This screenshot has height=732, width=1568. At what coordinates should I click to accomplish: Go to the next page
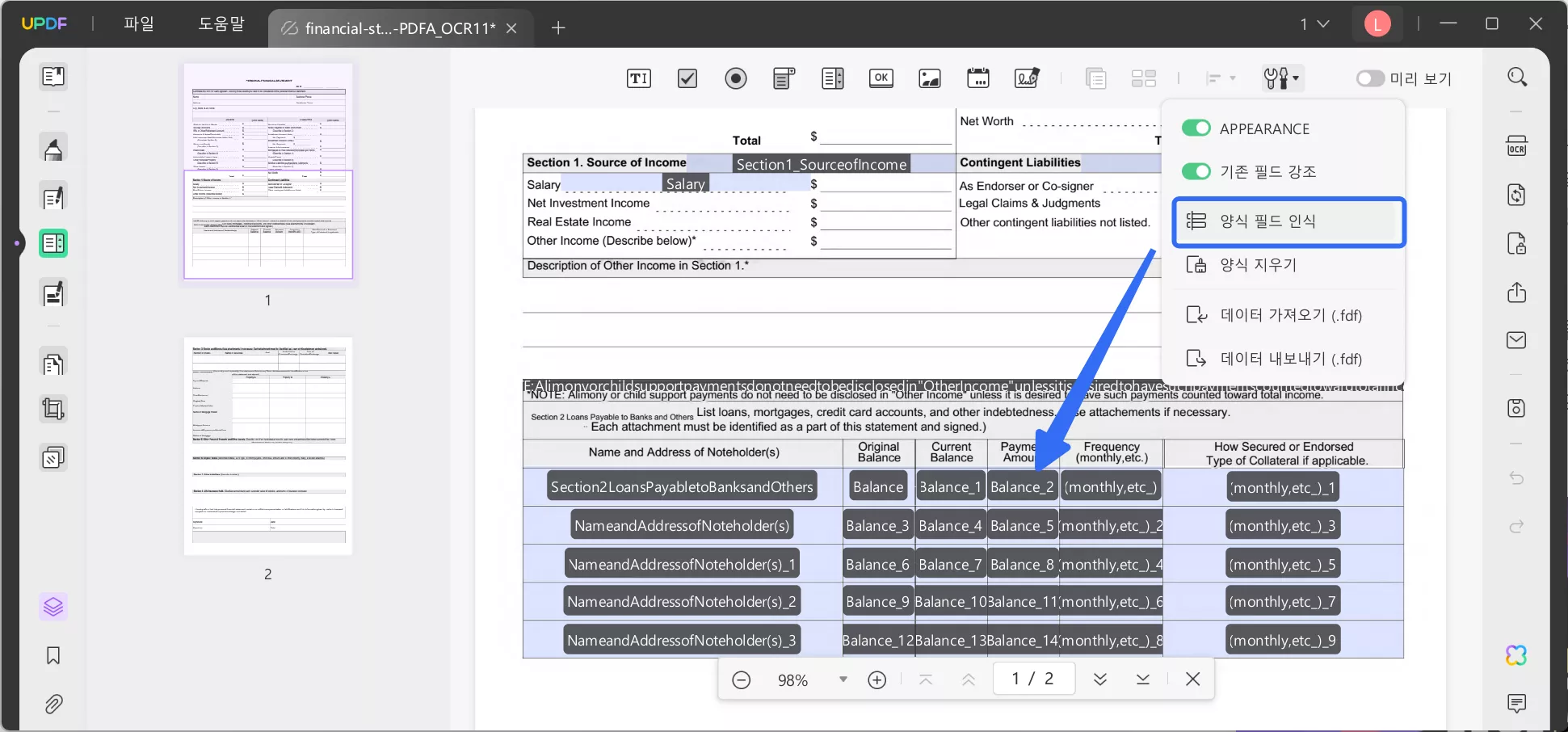(x=1100, y=679)
